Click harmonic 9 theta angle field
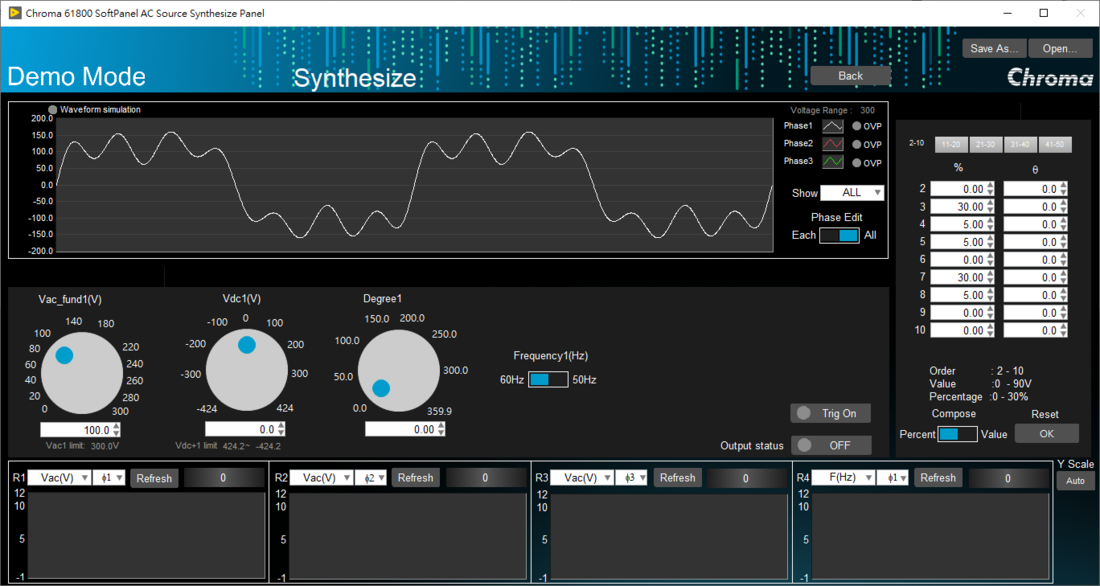 click(x=1031, y=313)
